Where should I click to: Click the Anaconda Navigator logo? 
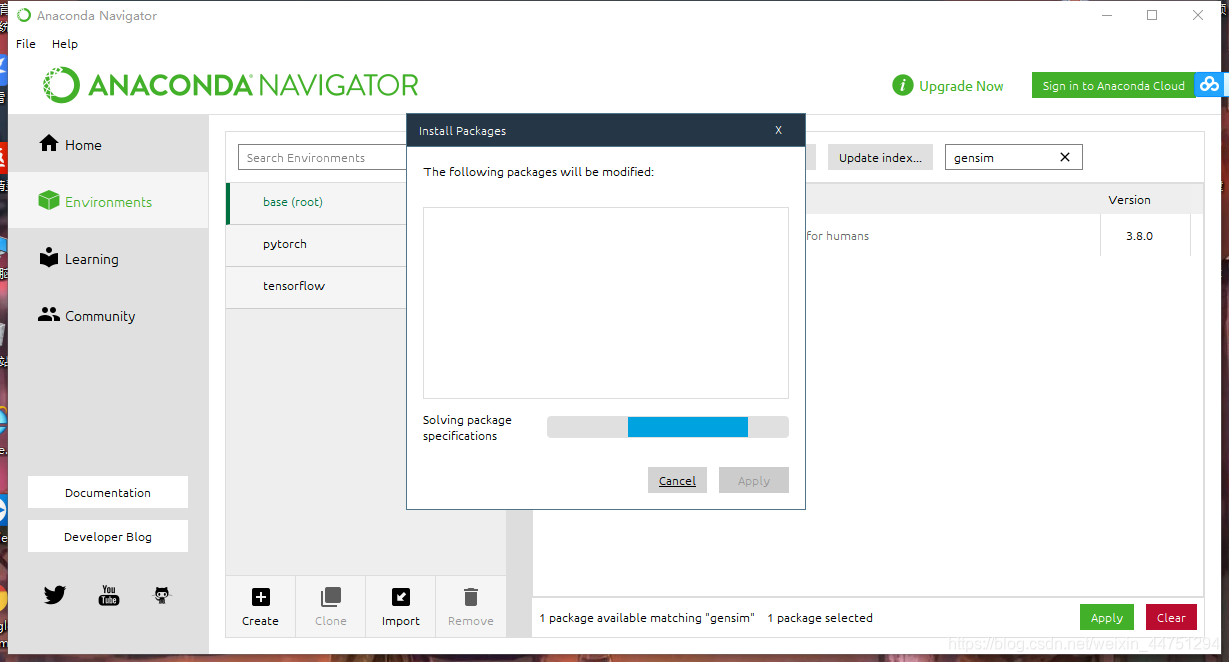[231, 85]
